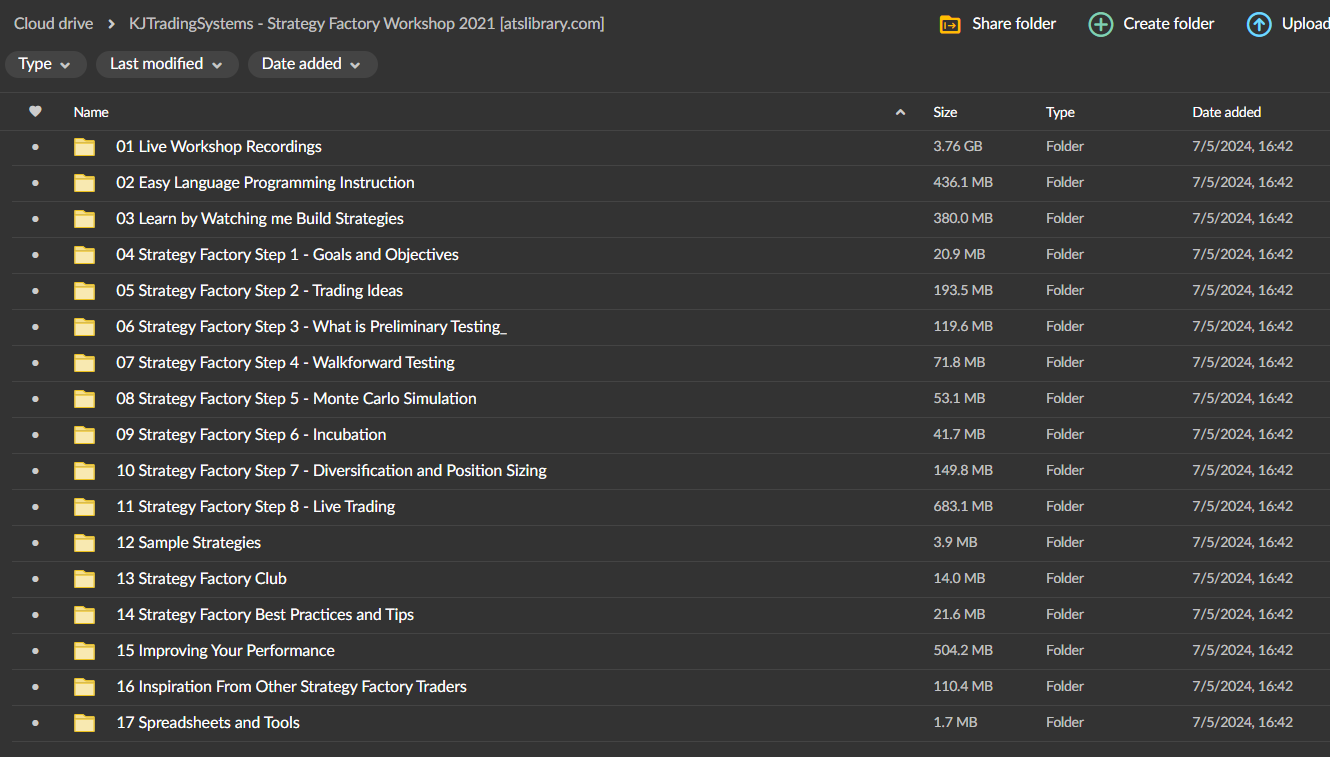Toggle favorite dot for 15 Improving Your Performance
The height and width of the screenshot is (757, 1330).
pos(36,651)
